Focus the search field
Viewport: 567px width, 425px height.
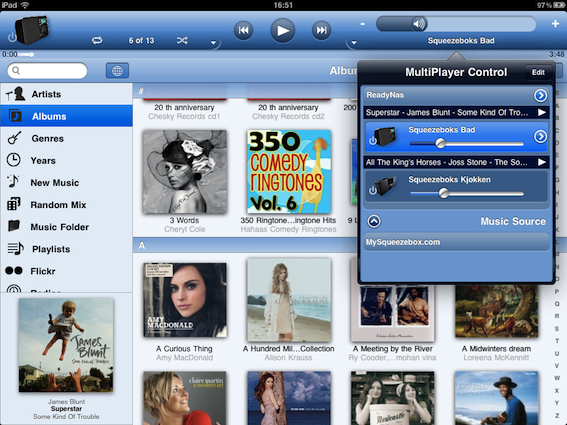coord(47,71)
